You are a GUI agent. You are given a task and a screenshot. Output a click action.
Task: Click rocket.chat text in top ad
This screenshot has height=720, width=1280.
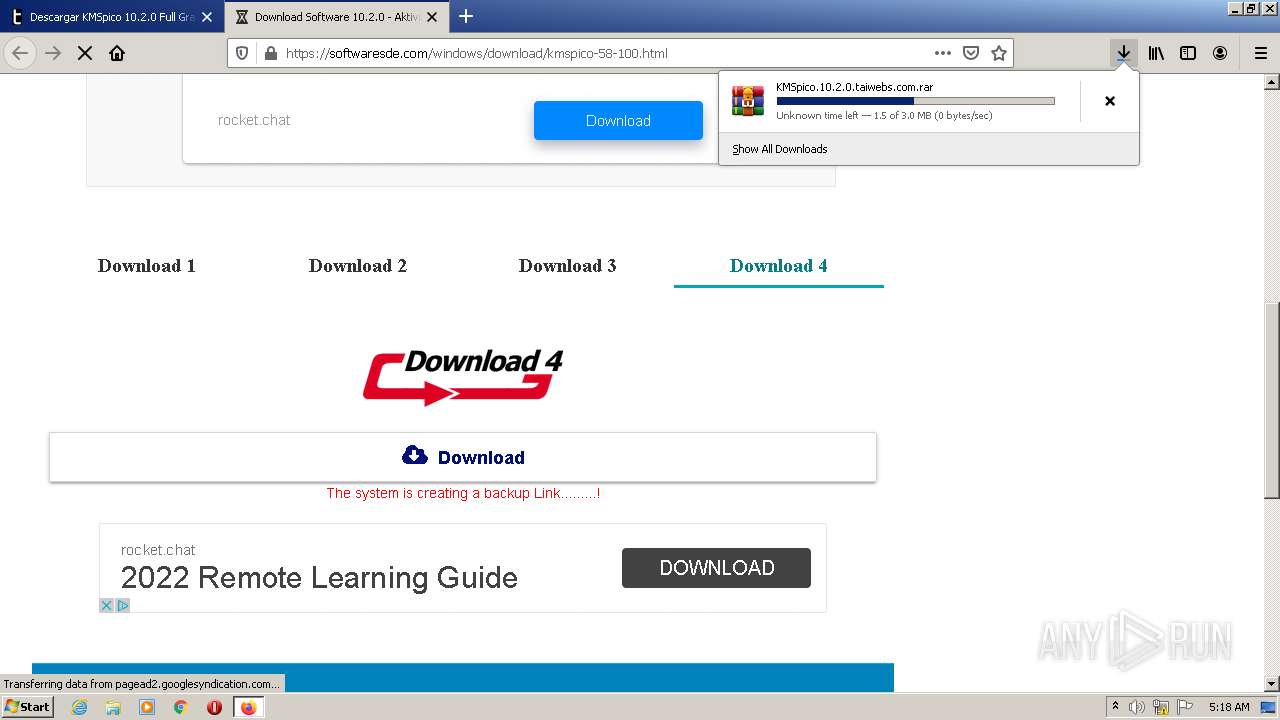[254, 120]
